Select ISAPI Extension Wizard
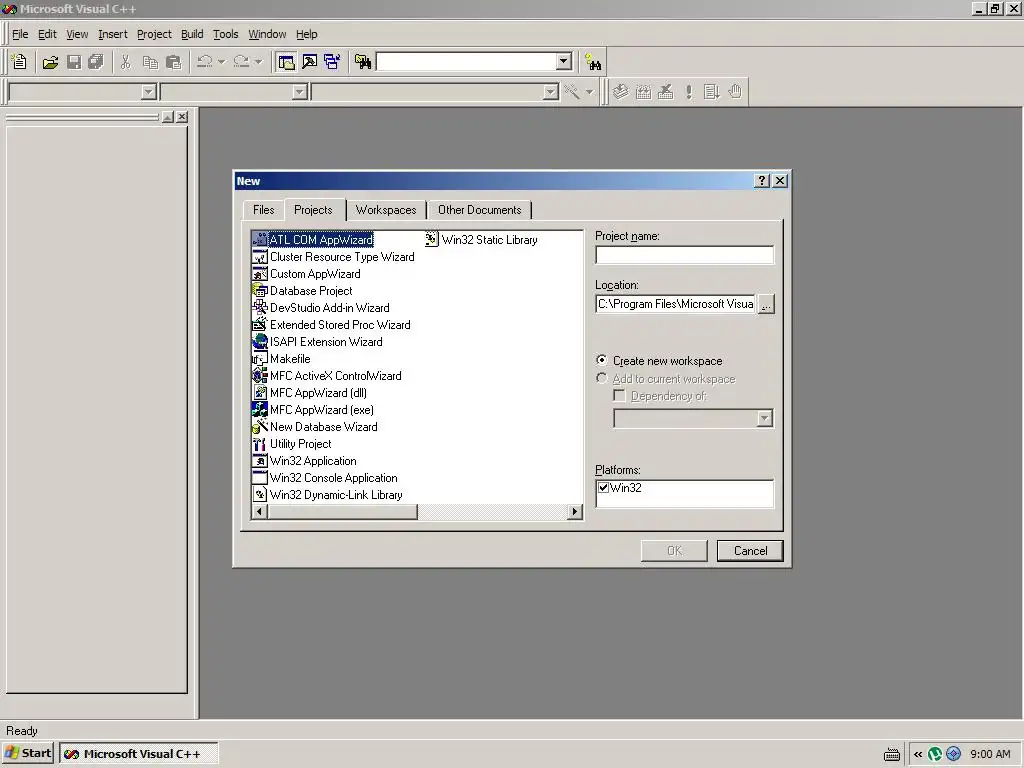Viewport: 1024px width, 768px height. click(318, 342)
